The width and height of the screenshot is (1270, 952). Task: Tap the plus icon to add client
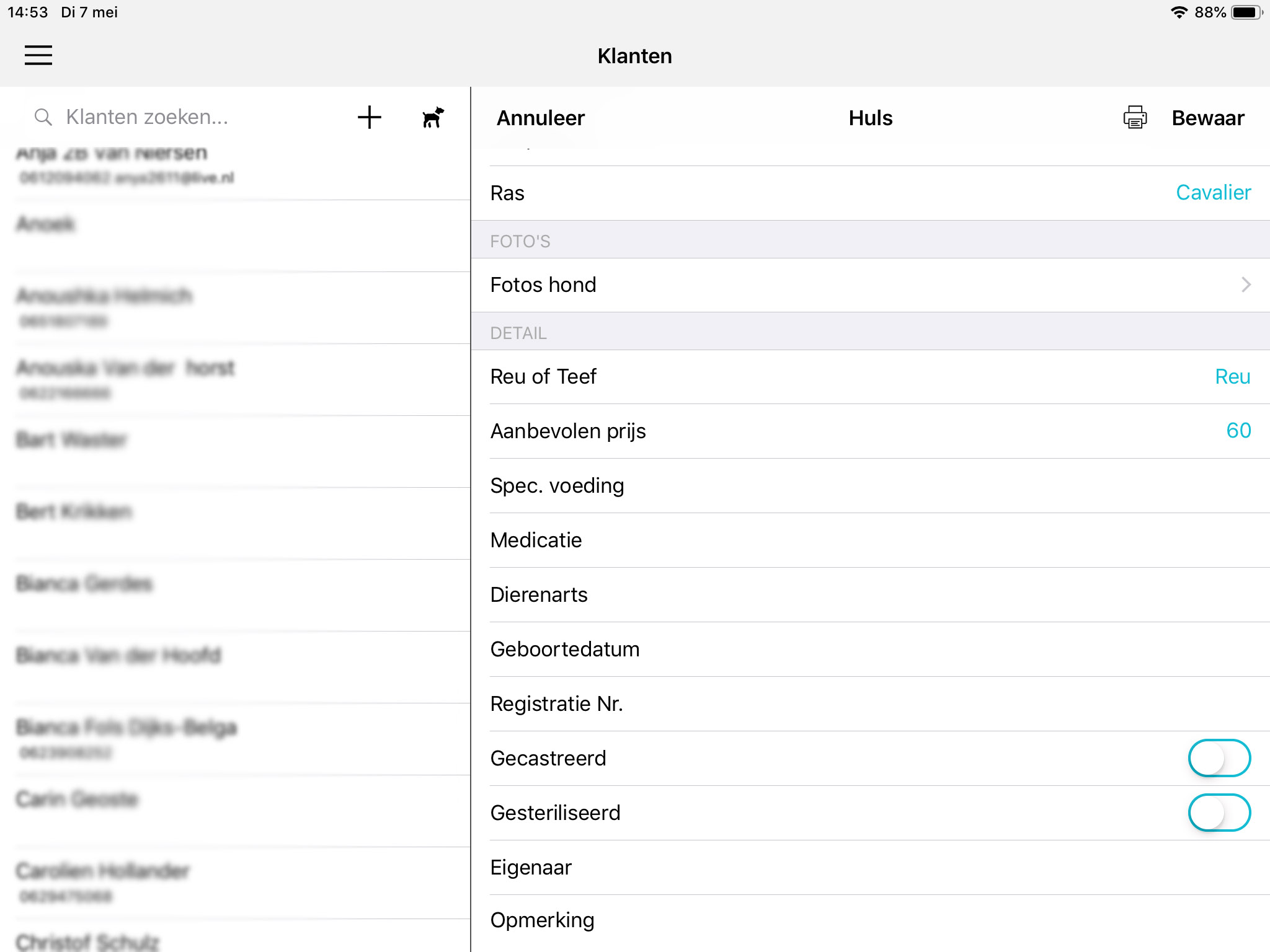pyautogui.click(x=370, y=117)
